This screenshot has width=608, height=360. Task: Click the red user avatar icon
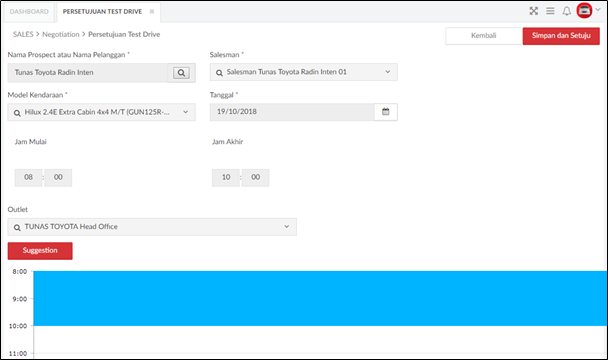pyautogui.click(x=584, y=10)
